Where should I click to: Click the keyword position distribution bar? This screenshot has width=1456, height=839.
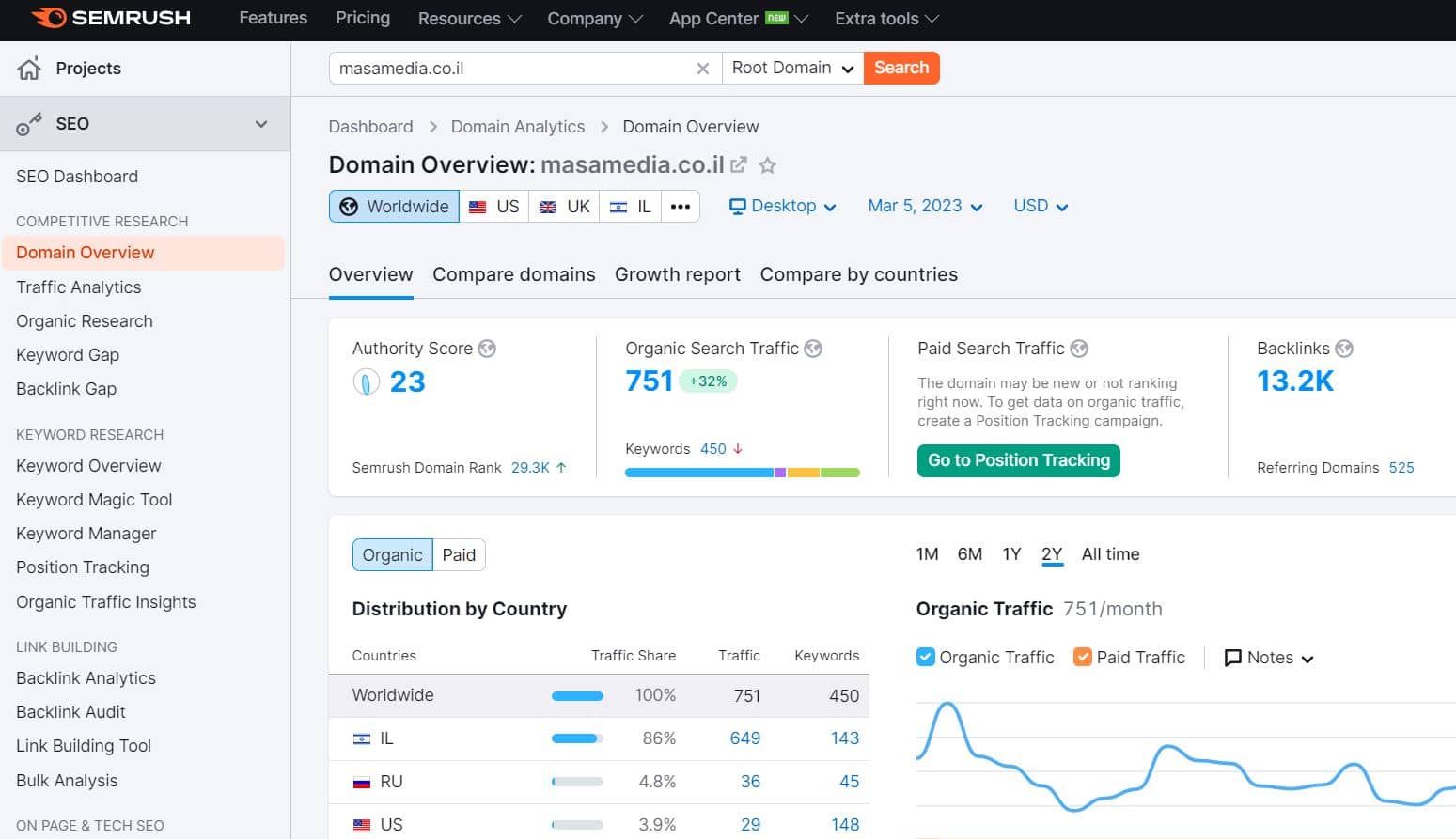pyautogui.click(x=743, y=473)
